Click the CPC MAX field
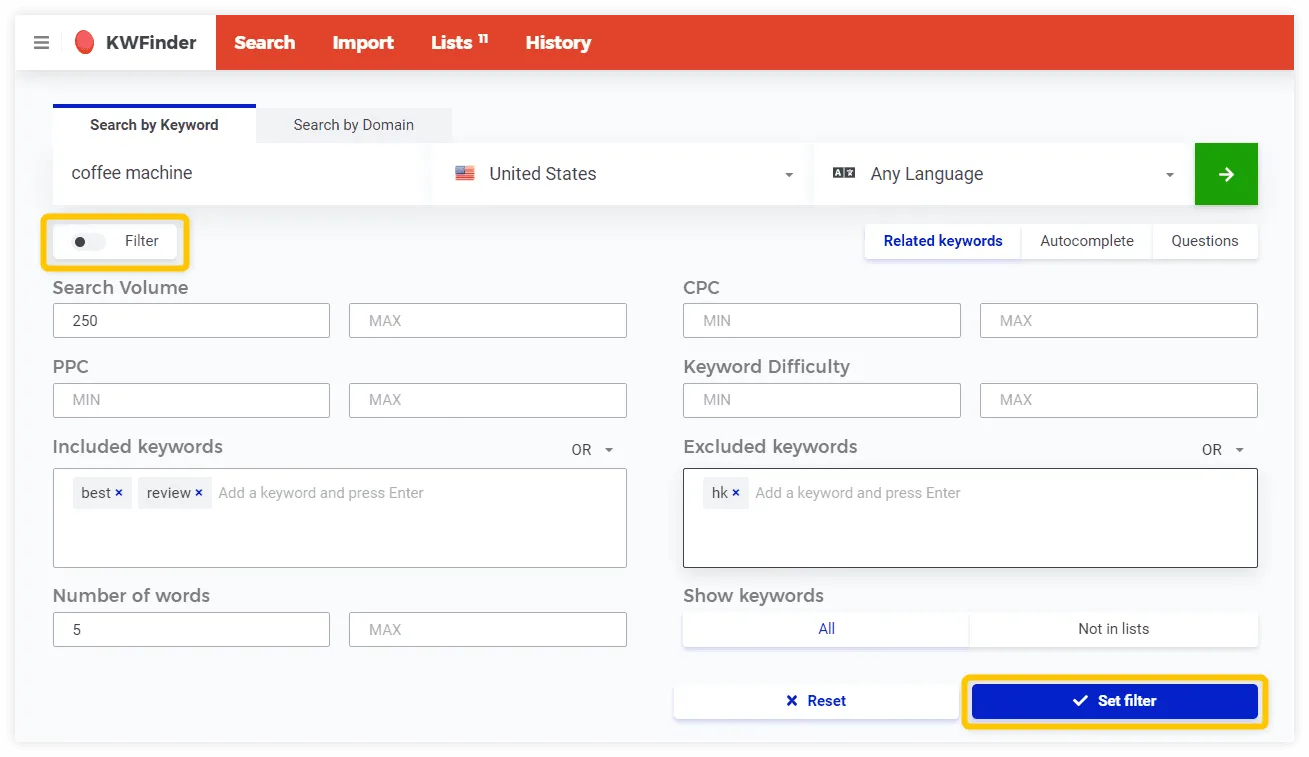The image size is (1309, 757). pyautogui.click(x=1119, y=321)
